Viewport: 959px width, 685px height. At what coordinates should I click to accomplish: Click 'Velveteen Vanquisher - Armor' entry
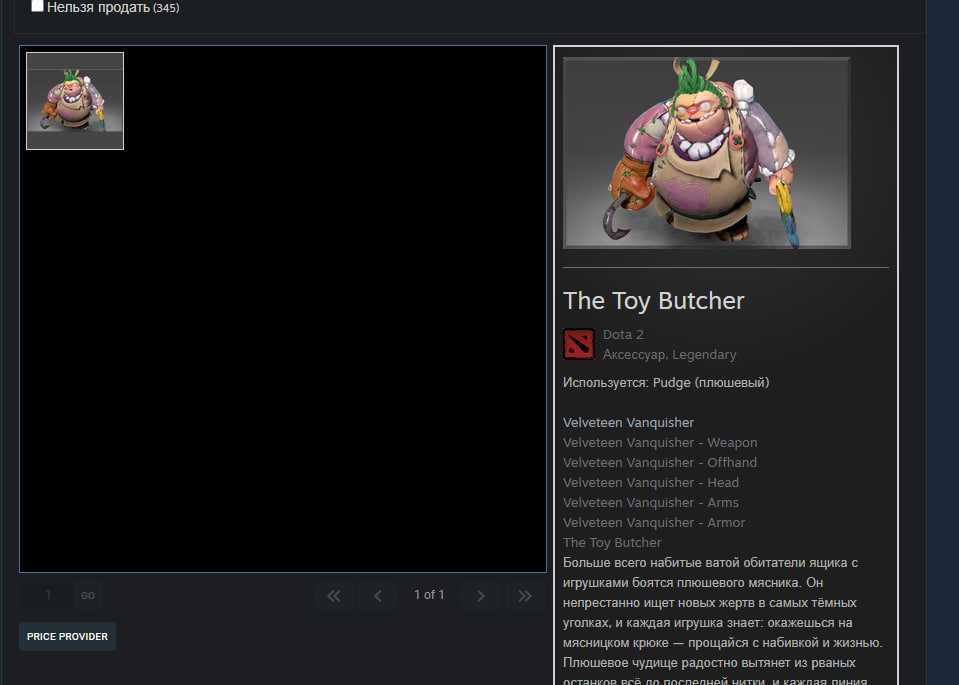[x=654, y=522]
